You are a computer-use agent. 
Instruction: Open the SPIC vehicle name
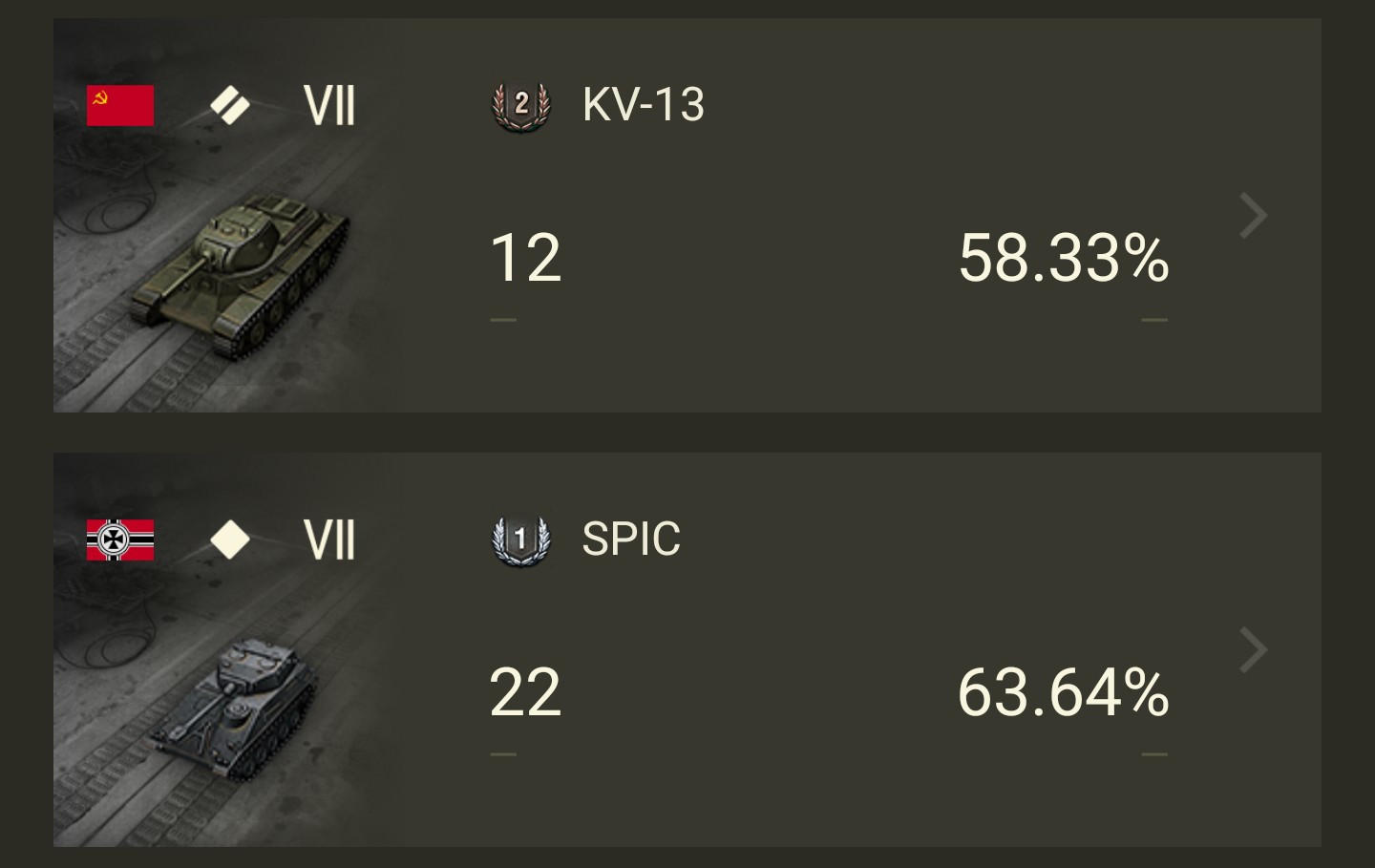(631, 540)
